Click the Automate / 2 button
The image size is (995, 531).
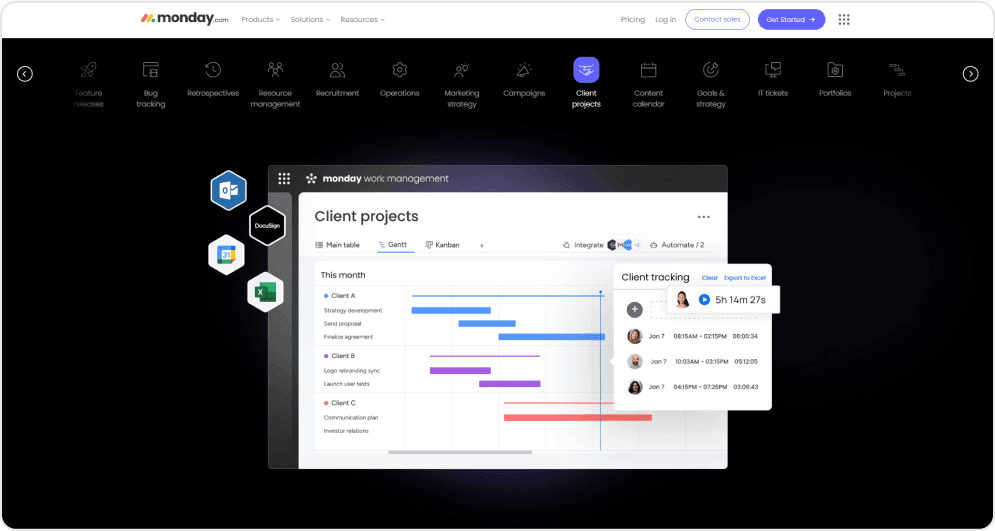(677, 245)
